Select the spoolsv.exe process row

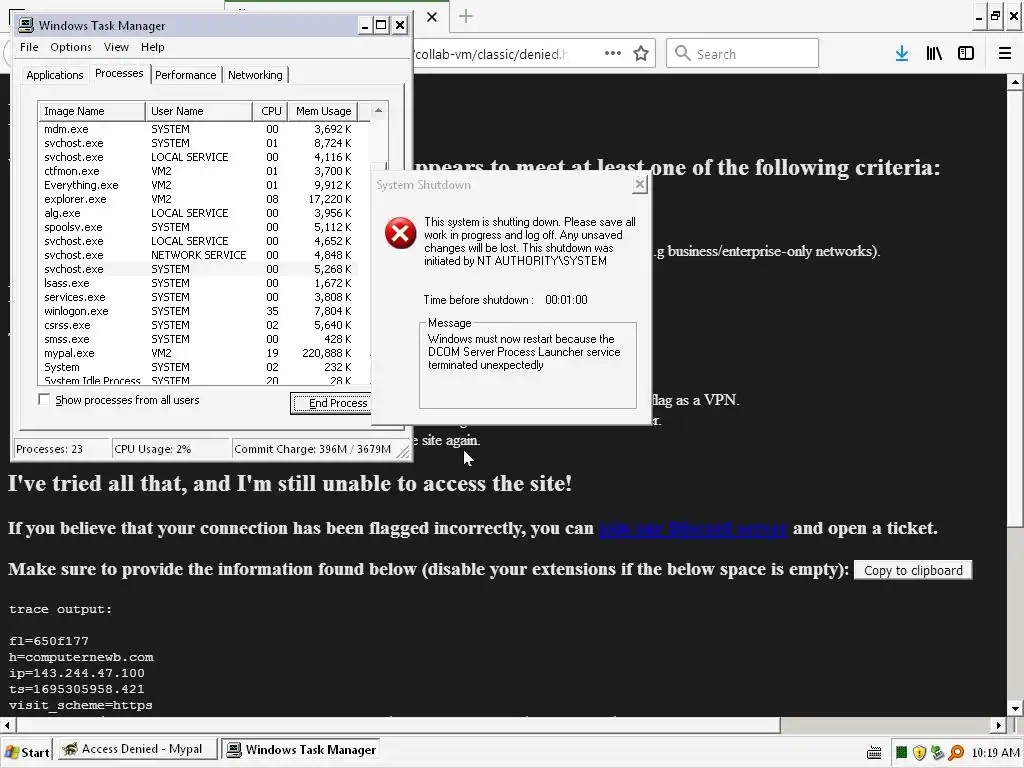point(198,227)
